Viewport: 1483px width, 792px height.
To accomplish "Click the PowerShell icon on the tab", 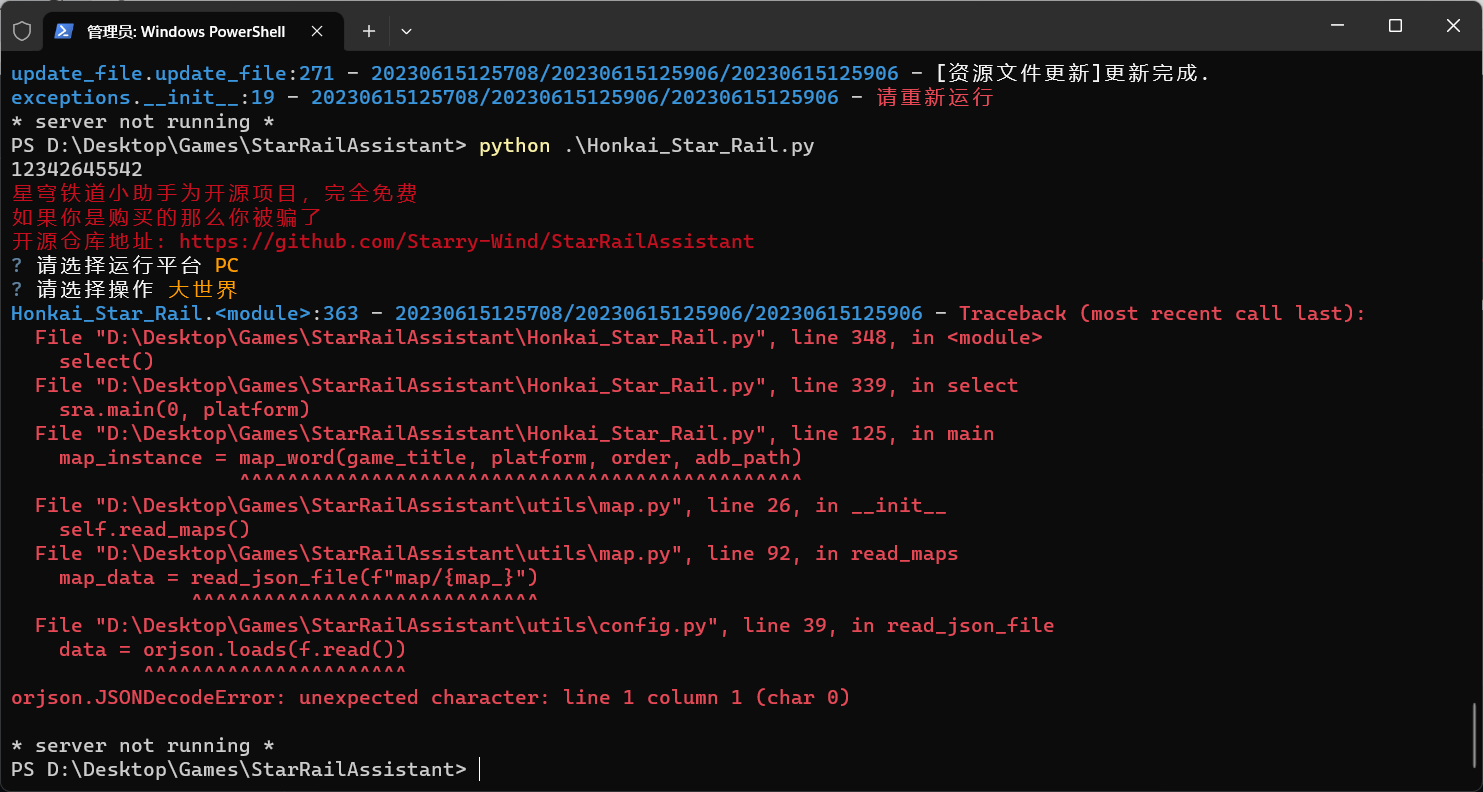I will 63,31.
